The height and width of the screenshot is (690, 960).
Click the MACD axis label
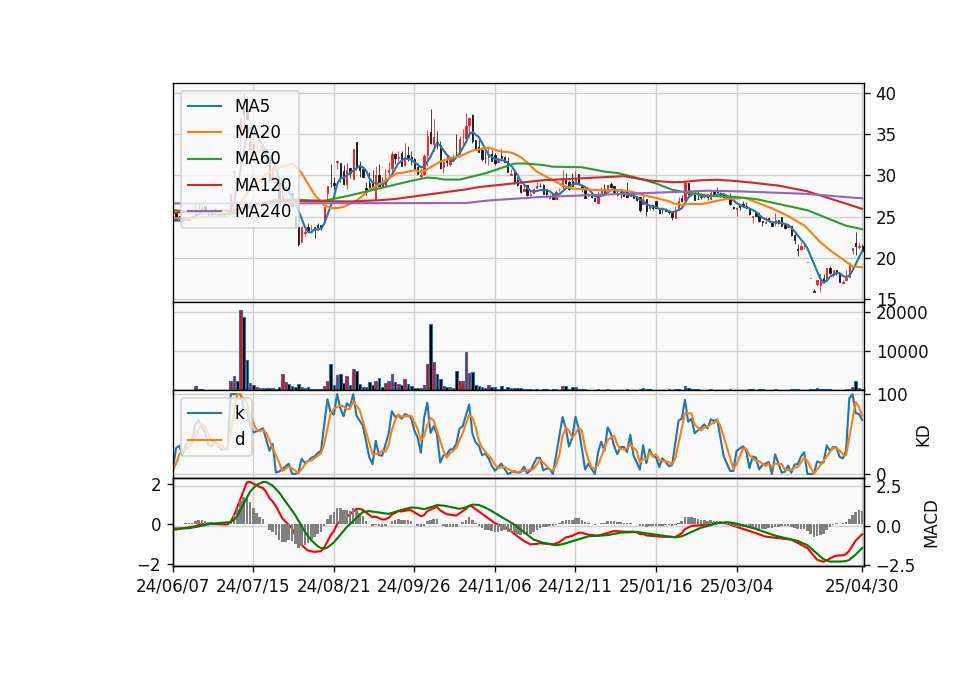coord(931,524)
